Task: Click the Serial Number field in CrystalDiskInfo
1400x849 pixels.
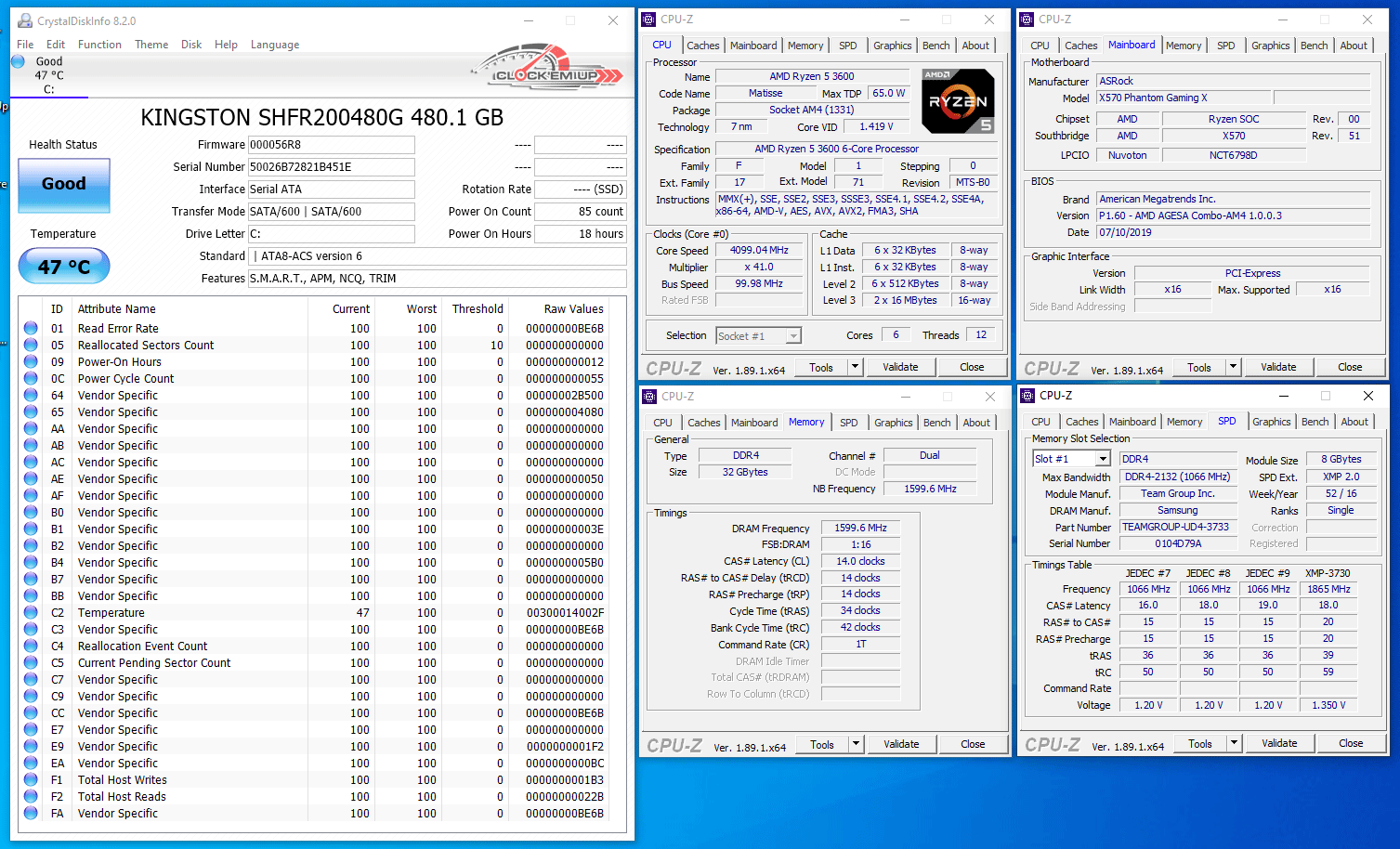Action: coord(331,167)
